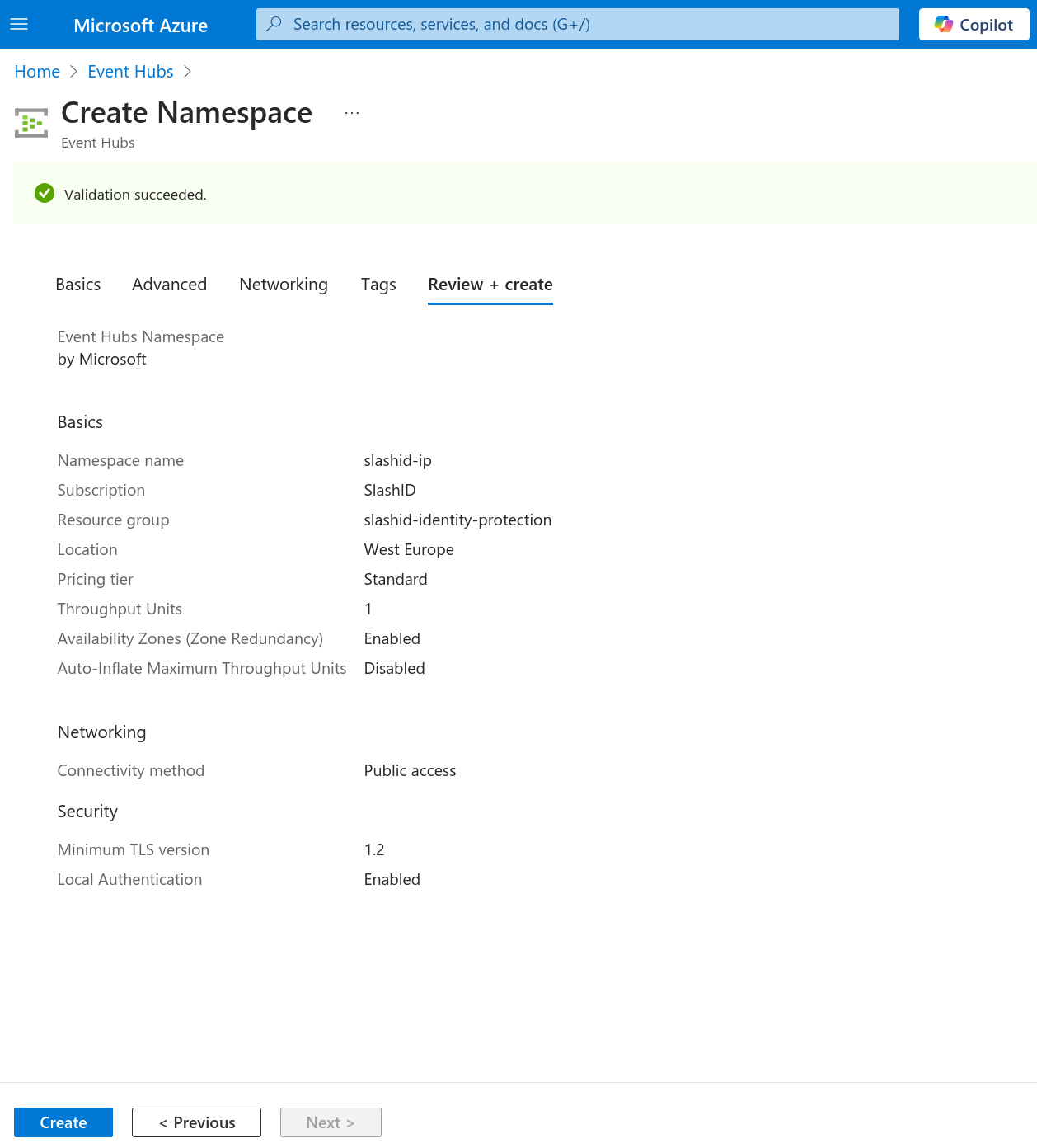Viewport: 1037px width, 1148px height.
Task: Click the Microsoft Azure logo
Action: tap(140, 26)
